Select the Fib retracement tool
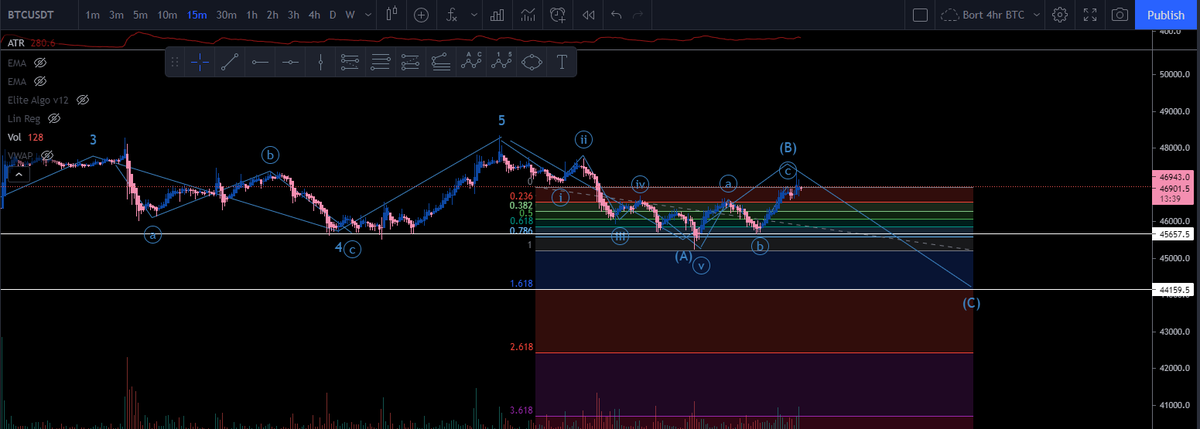 point(350,62)
